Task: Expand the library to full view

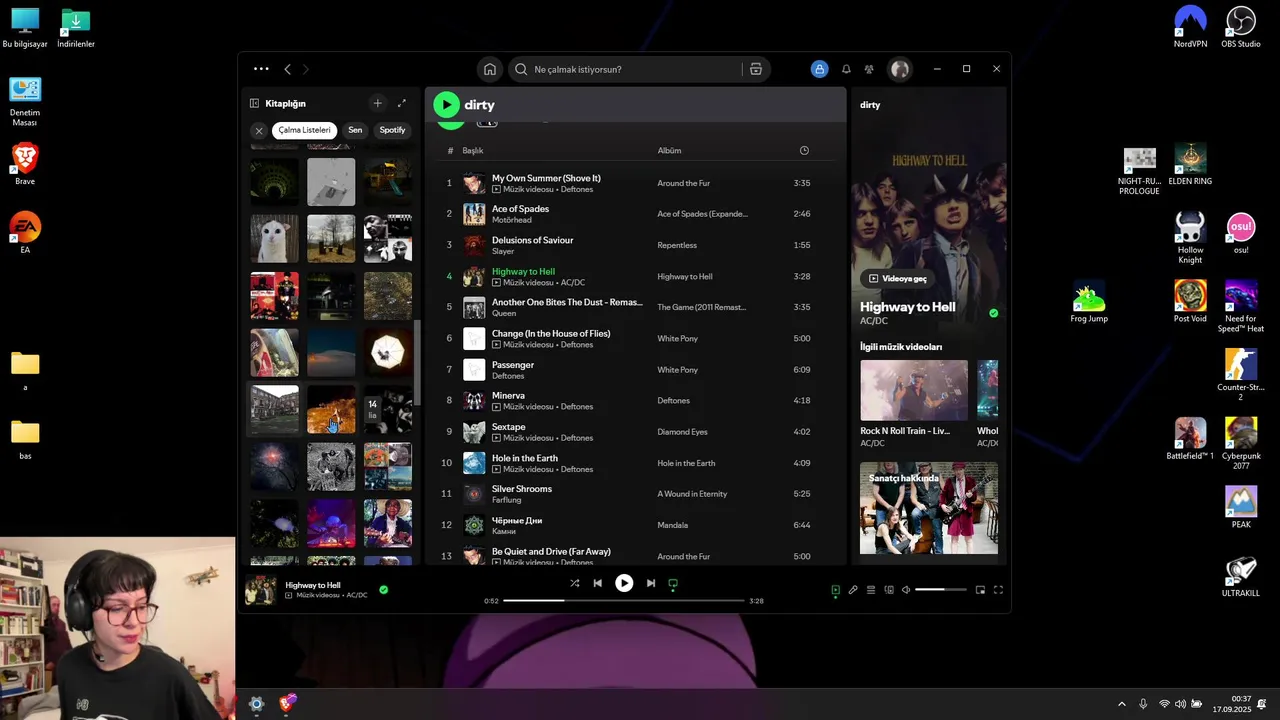Action: coord(402,103)
